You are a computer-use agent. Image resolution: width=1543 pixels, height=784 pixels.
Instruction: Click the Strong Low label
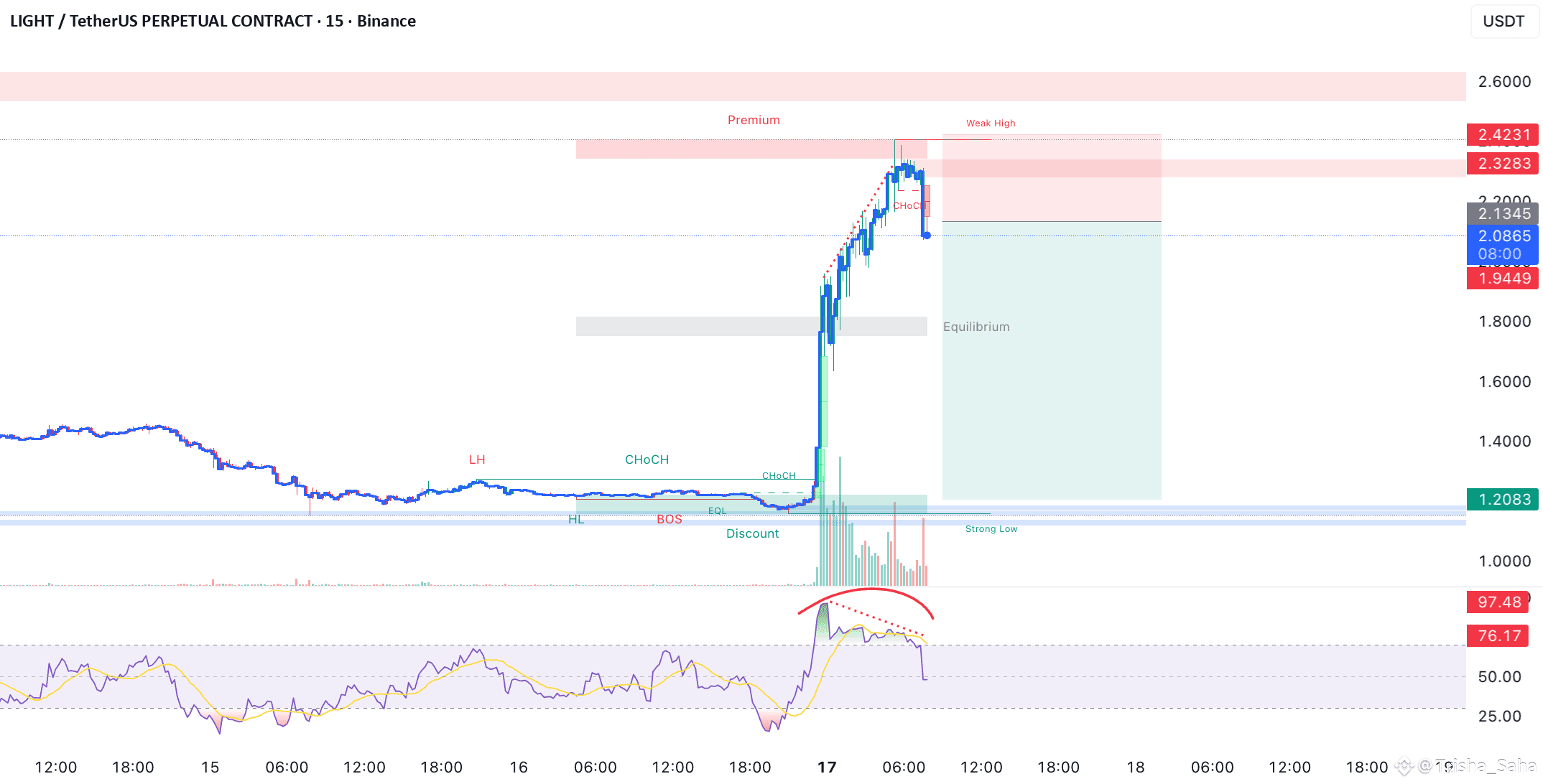pyautogui.click(x=991, y=529)
